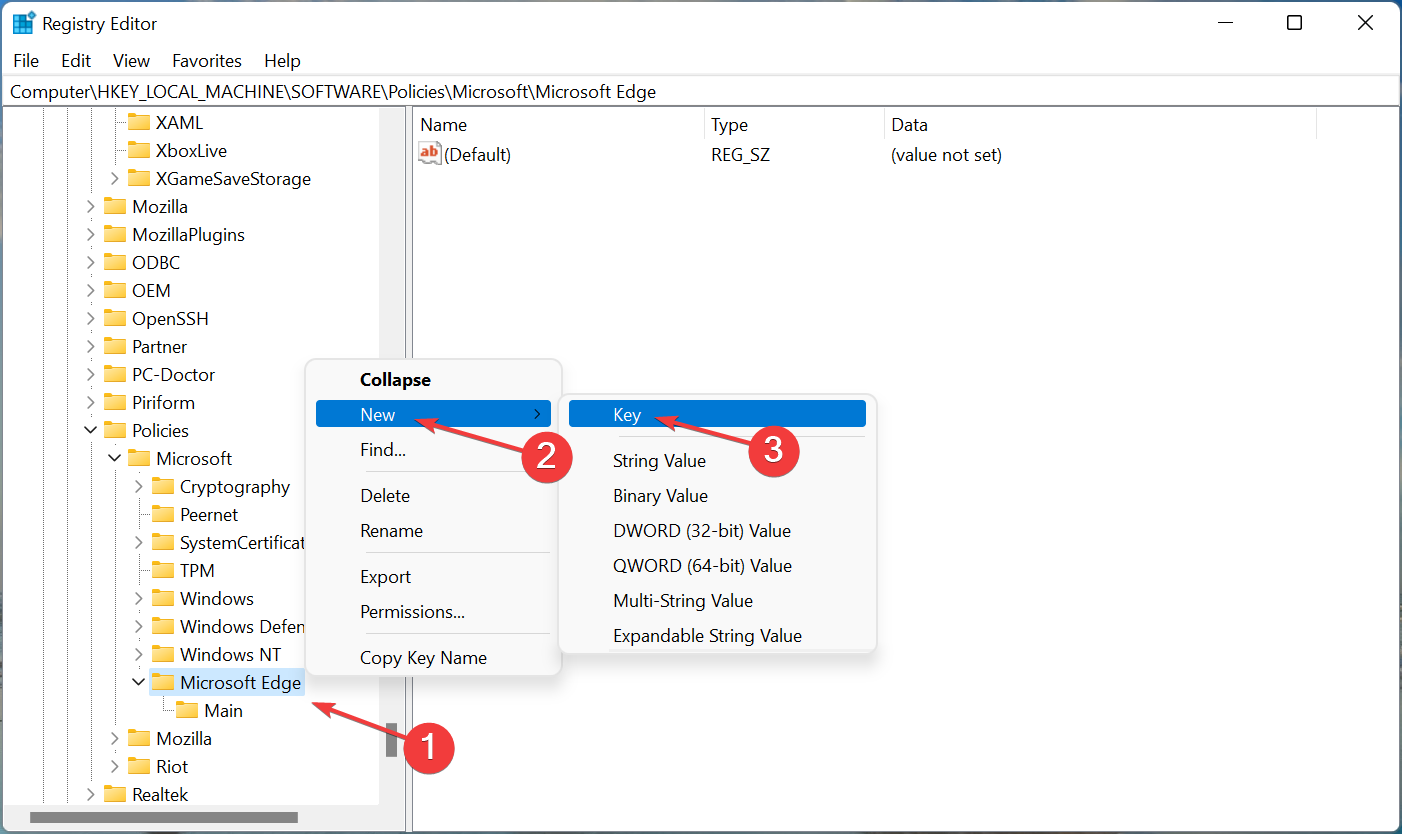
Task: Click the tree pane horizontal scrollbar thumb
Action: (x=164, y=817)
